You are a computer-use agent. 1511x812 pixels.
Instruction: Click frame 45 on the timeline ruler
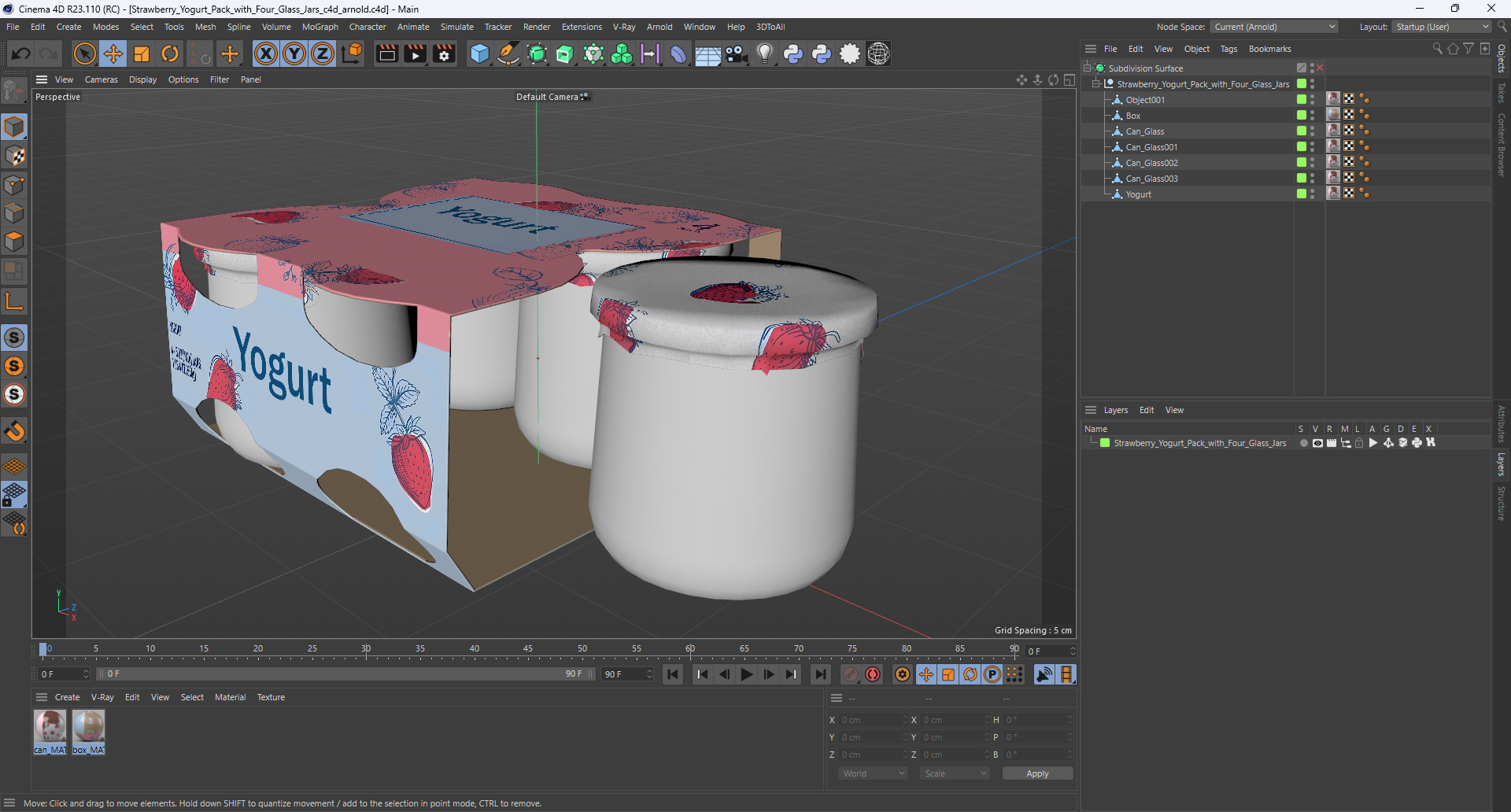tap(528, 649)
